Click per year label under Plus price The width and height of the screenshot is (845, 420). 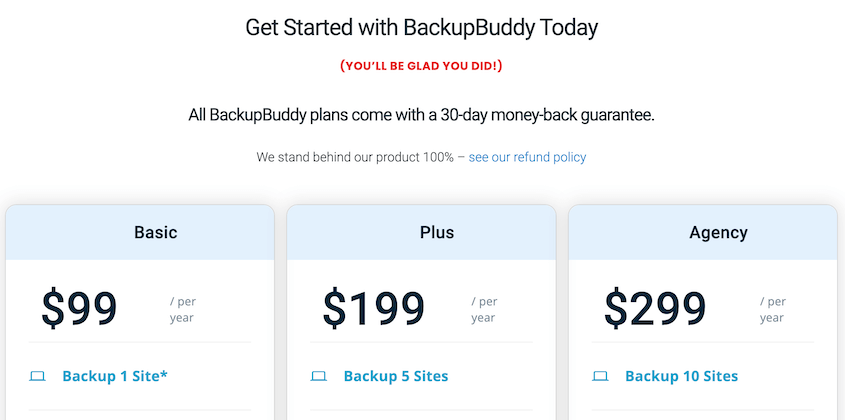click(x=484, y=309)
